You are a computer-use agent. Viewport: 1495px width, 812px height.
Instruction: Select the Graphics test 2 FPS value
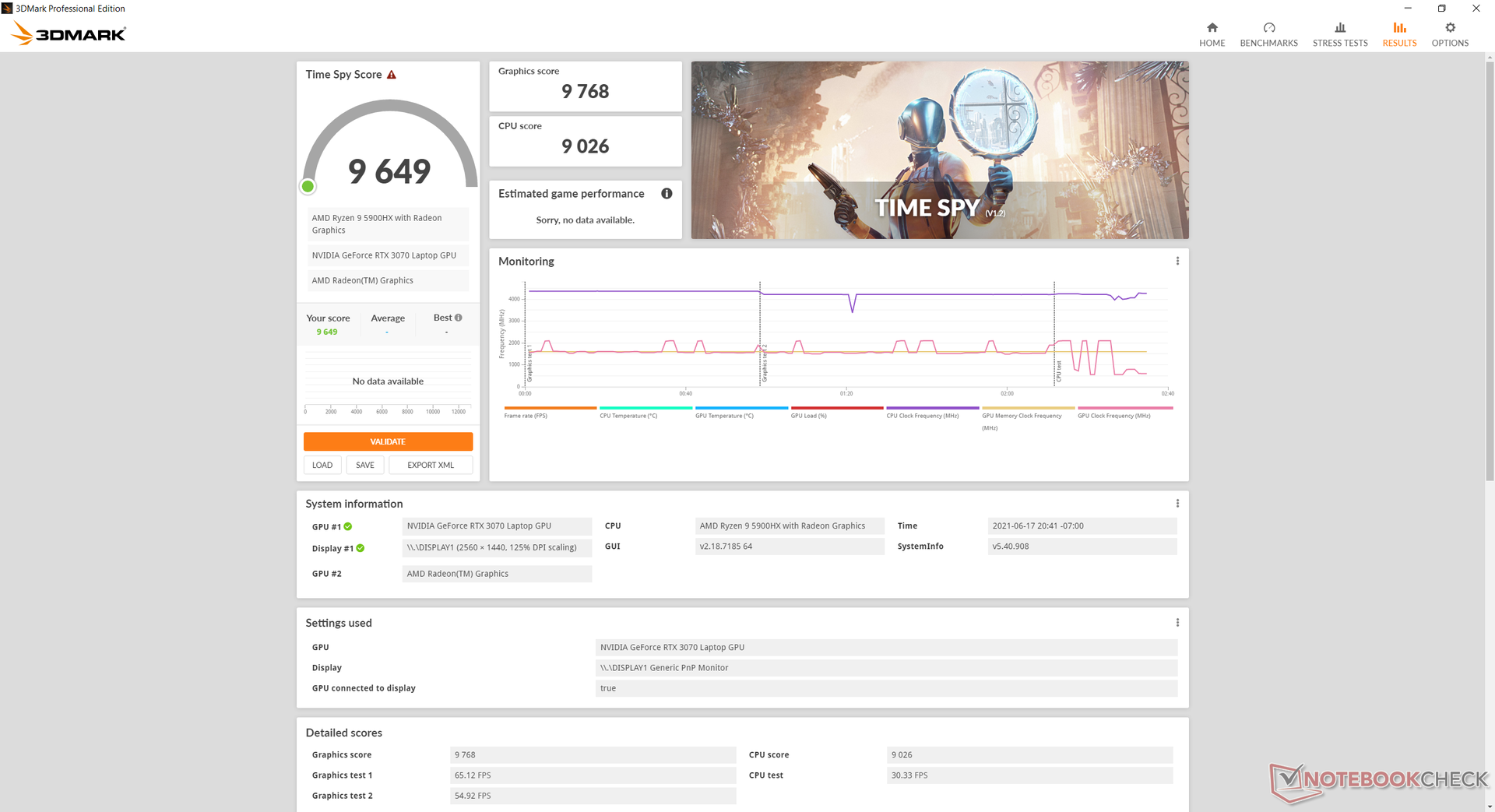tap(593, 796)
